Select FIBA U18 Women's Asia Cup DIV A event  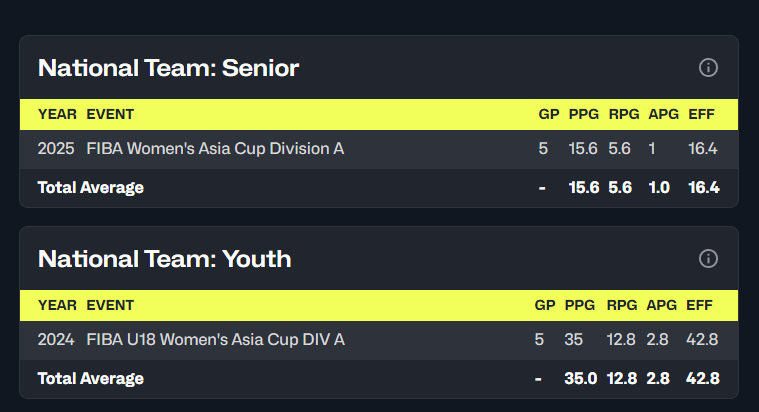pyautogui.click(x=215, y=340)
